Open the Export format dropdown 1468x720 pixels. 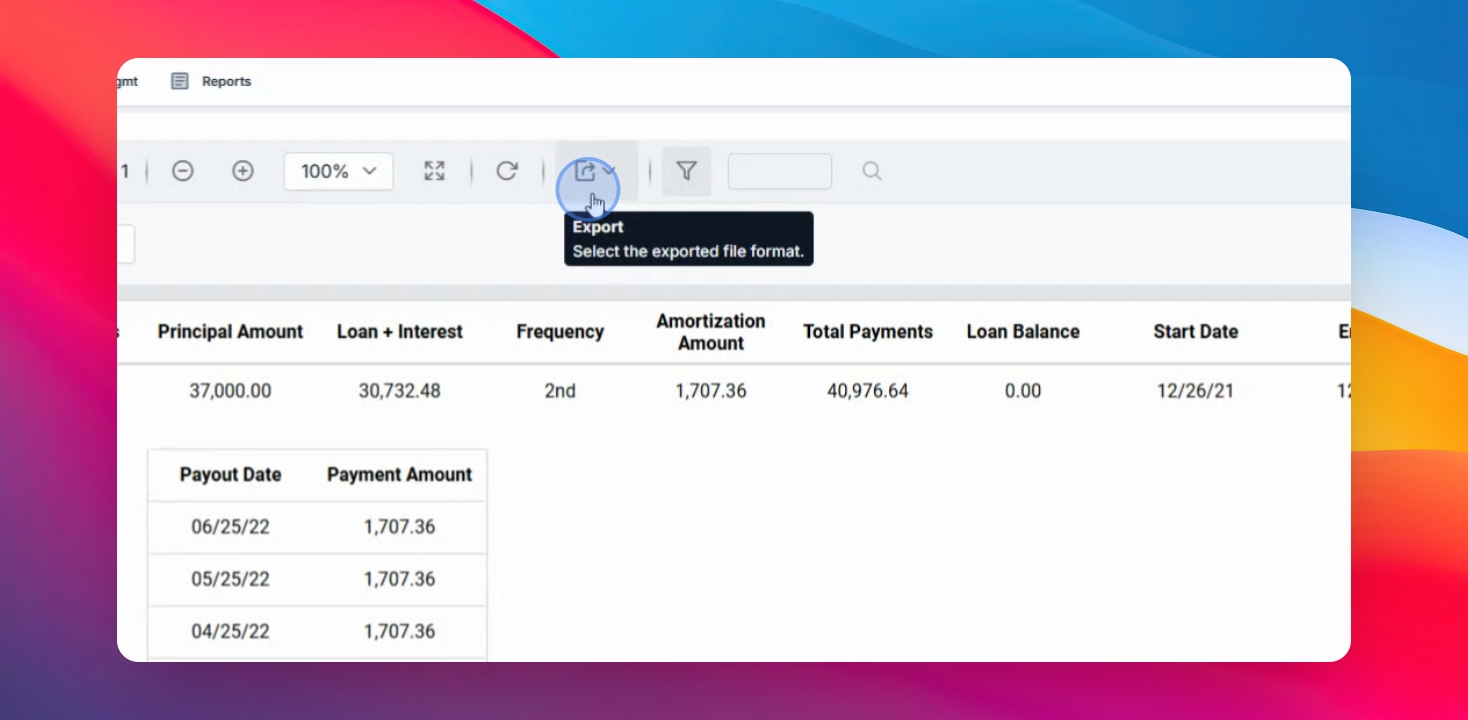tap(596, 171)
